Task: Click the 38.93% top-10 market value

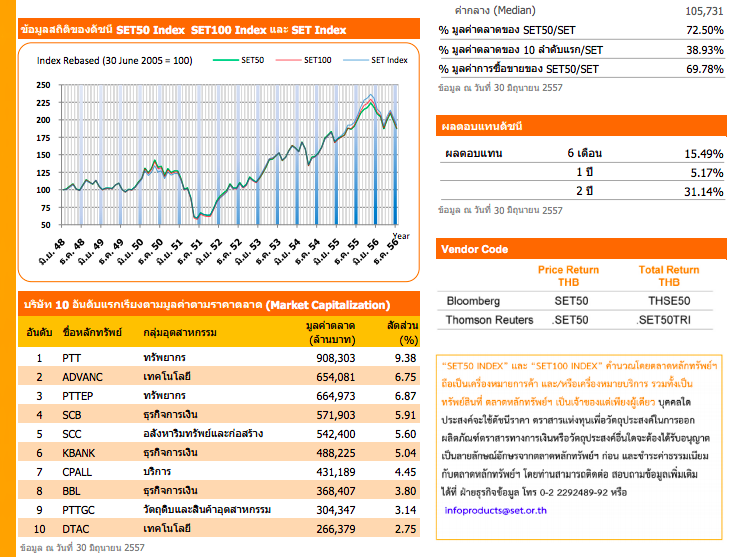Action: 704,50
